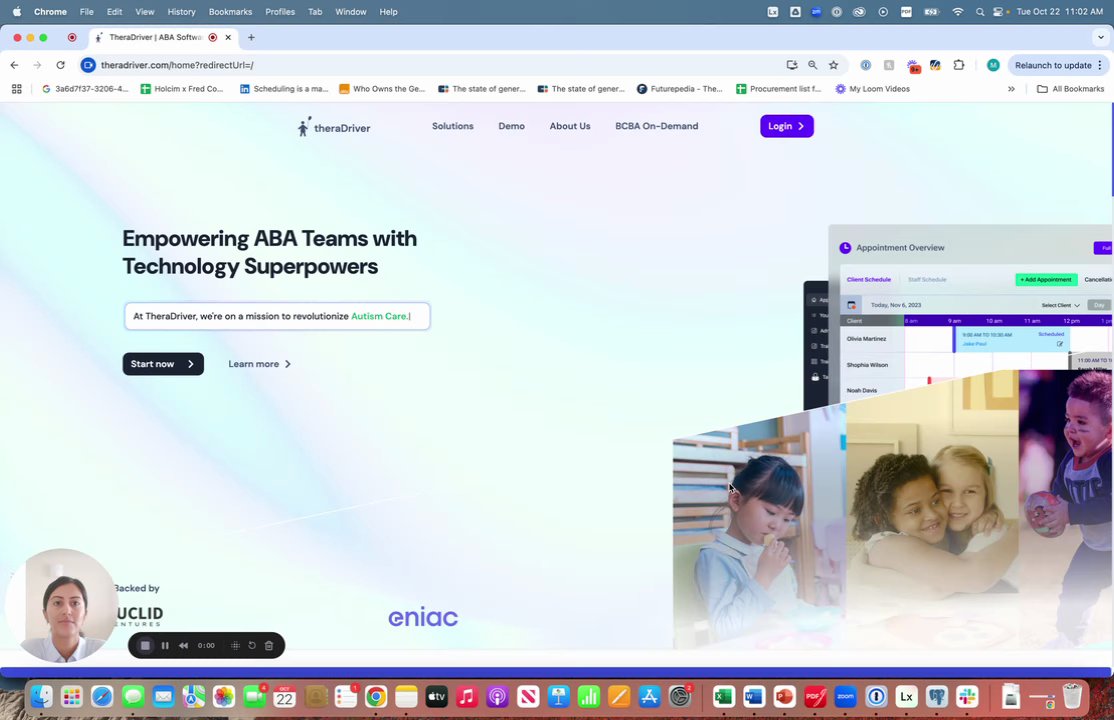
Task: Click the Wi-Fi icon in menu bar
Action: tap(958, 12)
